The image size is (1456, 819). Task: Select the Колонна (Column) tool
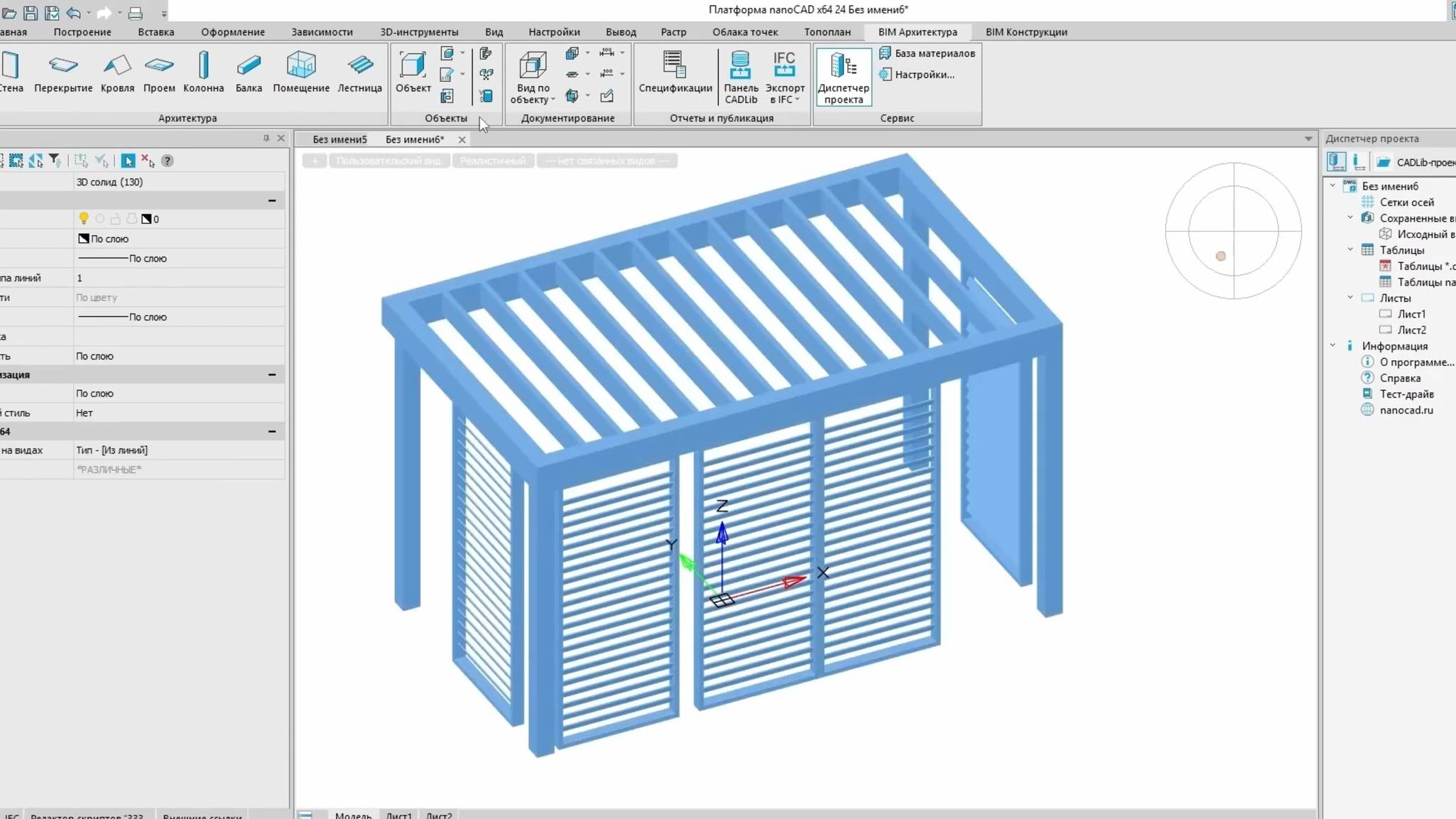coord(204,71)
